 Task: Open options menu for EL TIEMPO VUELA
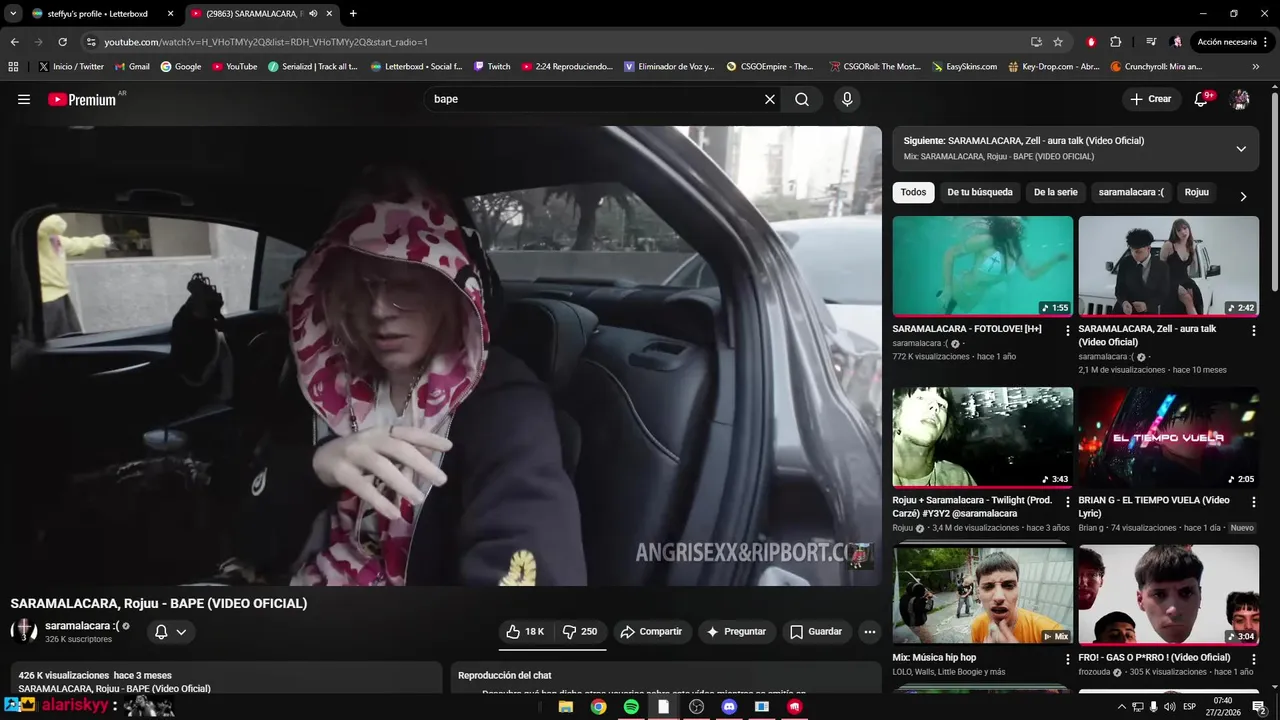coord(1254,502)
